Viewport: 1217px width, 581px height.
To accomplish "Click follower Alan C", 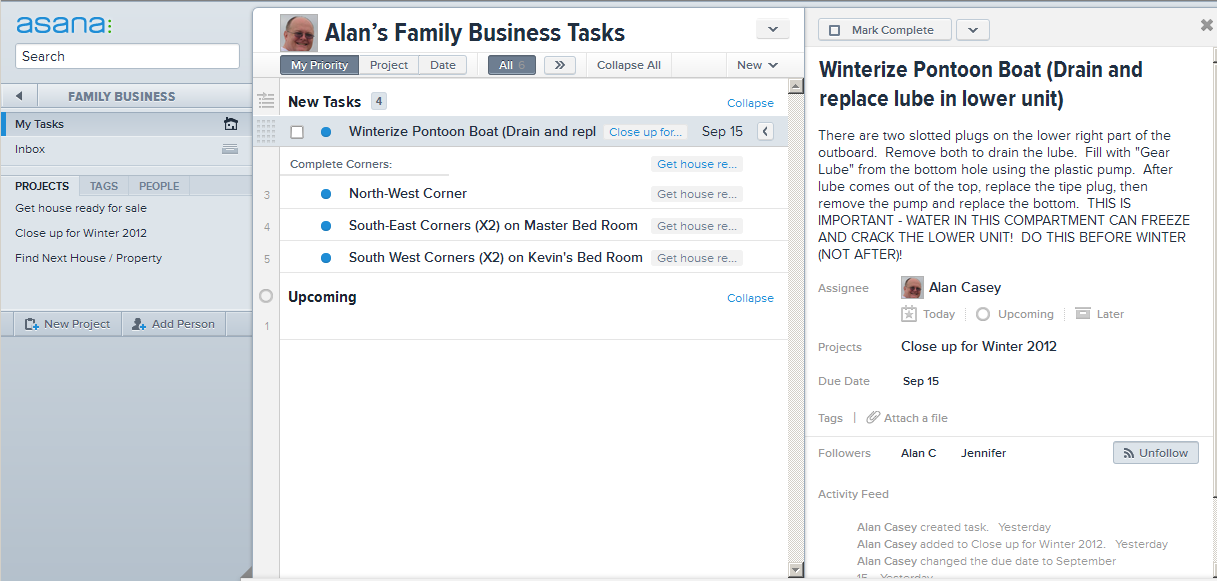I will [x=919, y=453].
